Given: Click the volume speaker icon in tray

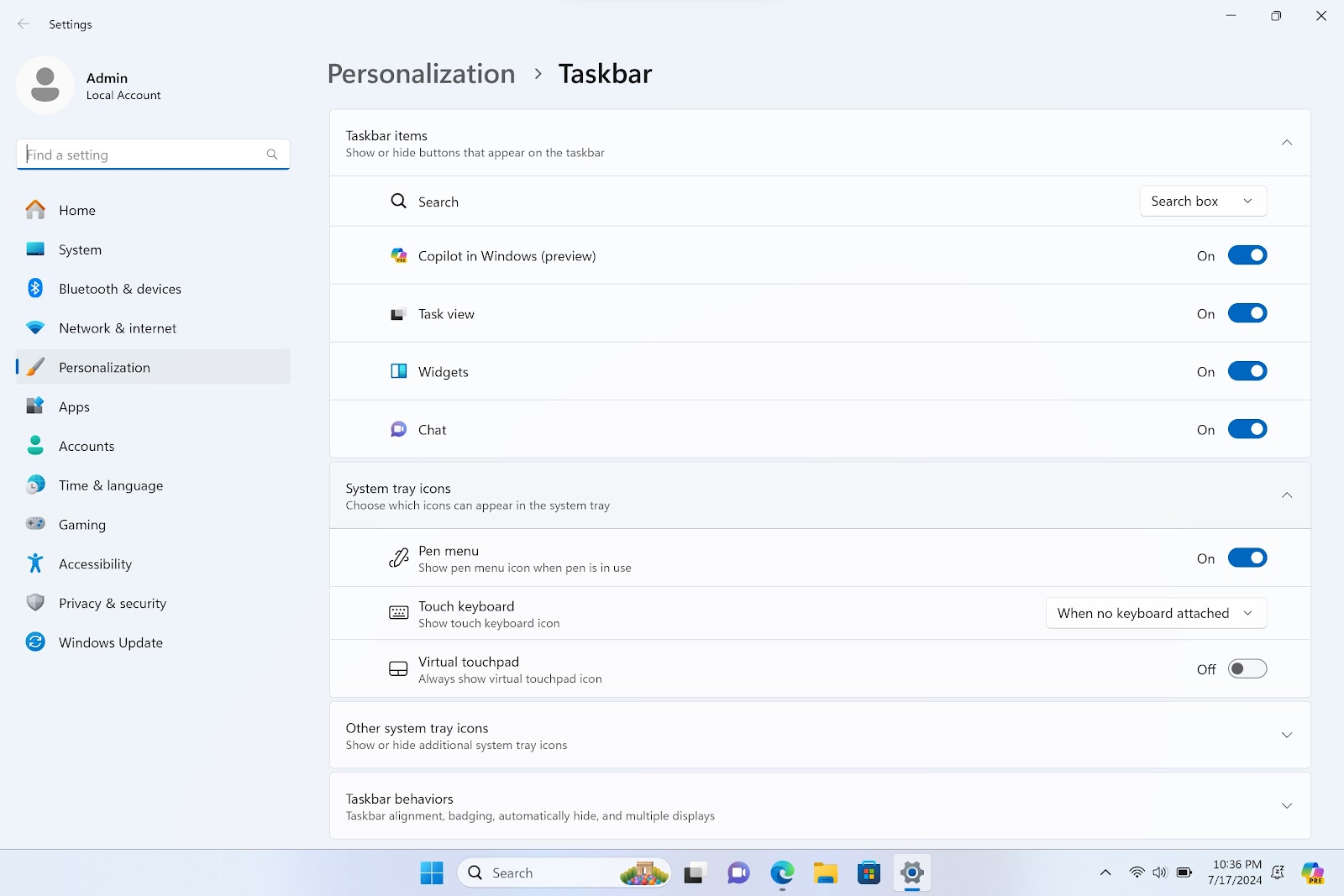Looking at the screenshot, I should point(1160,873).
